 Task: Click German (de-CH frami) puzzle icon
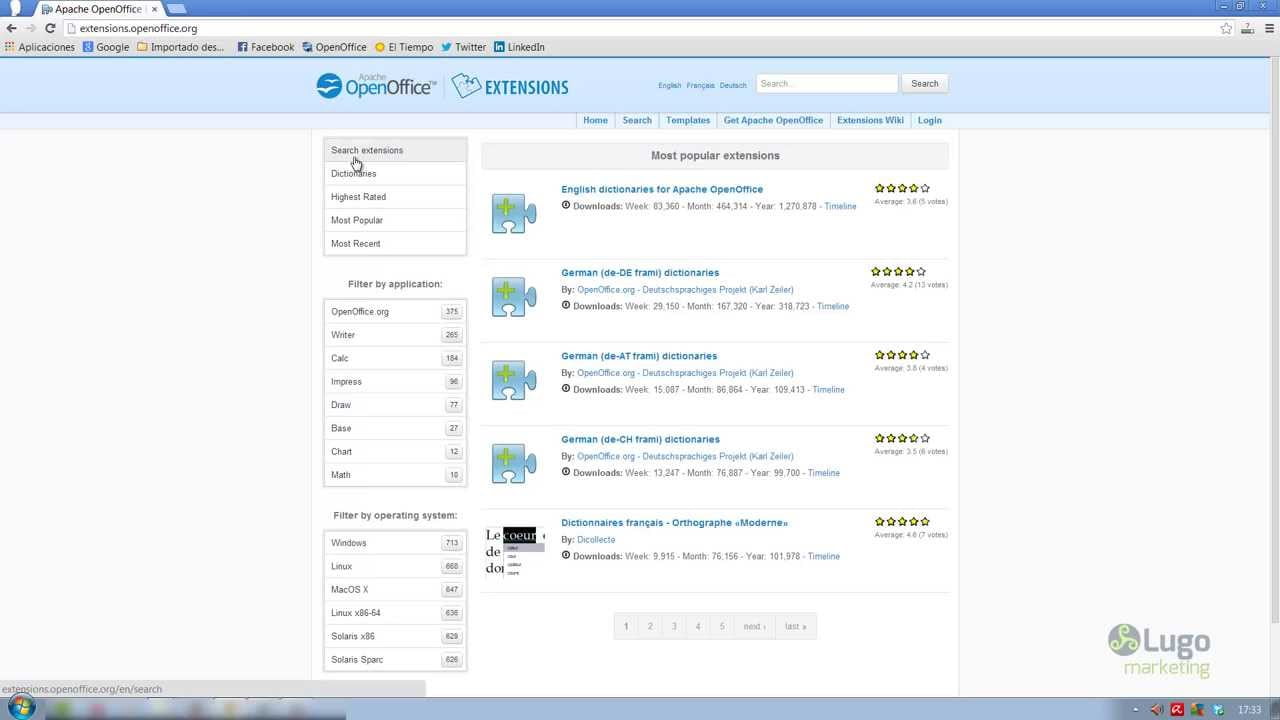click(x=514, y=462)
